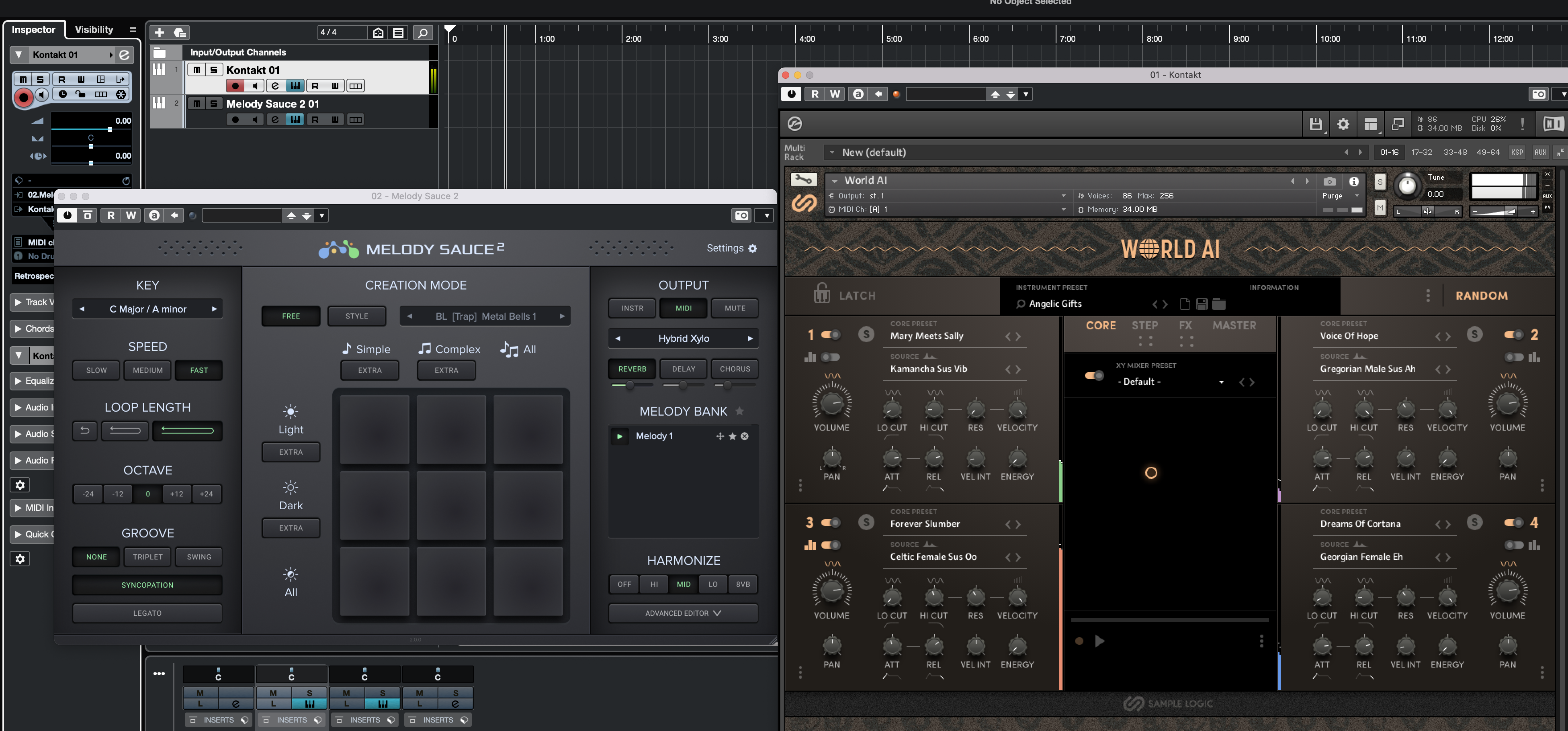
Task: Solo core 1 with S button
Action: [x=866, y=335]
